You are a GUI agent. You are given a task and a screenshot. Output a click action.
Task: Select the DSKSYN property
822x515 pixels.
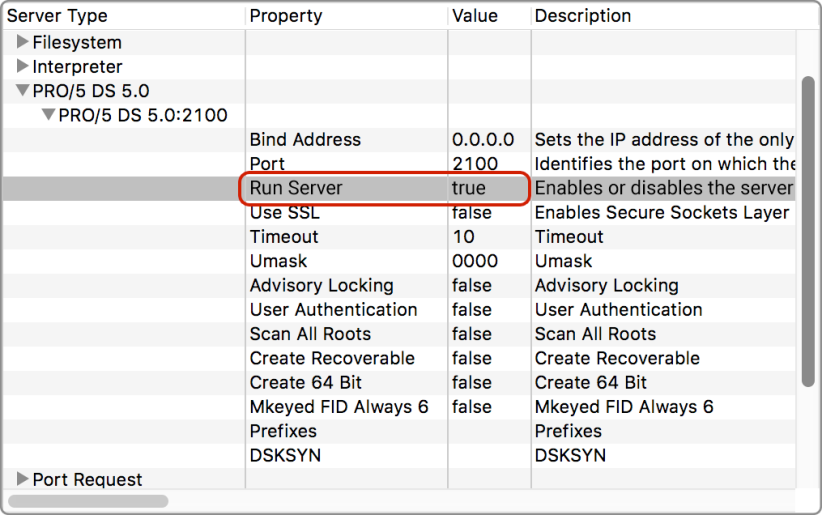[x=285, y=455]
